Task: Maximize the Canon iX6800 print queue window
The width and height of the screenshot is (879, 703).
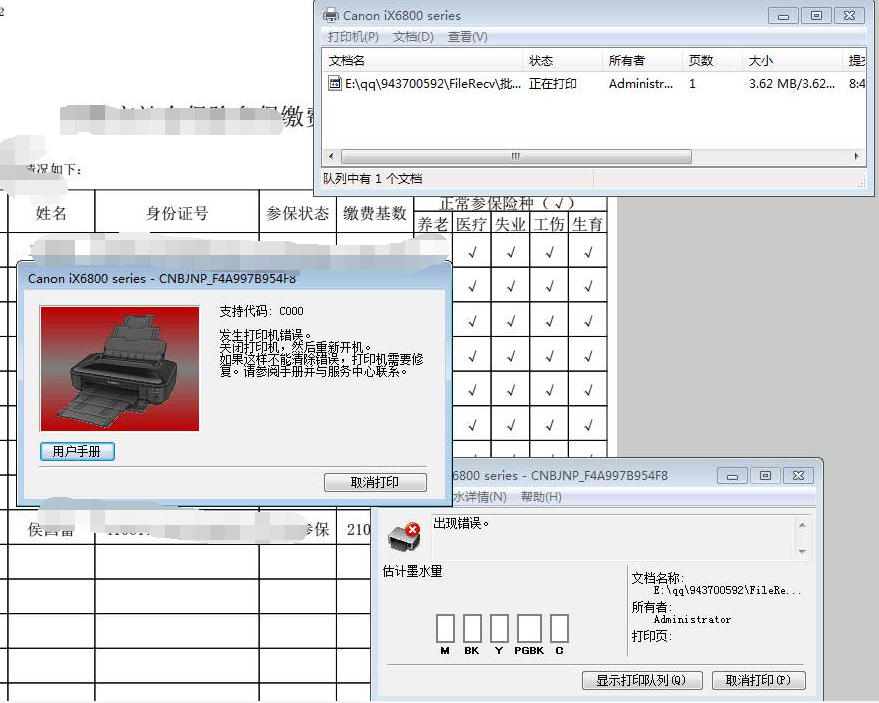Action: point(816,16)
